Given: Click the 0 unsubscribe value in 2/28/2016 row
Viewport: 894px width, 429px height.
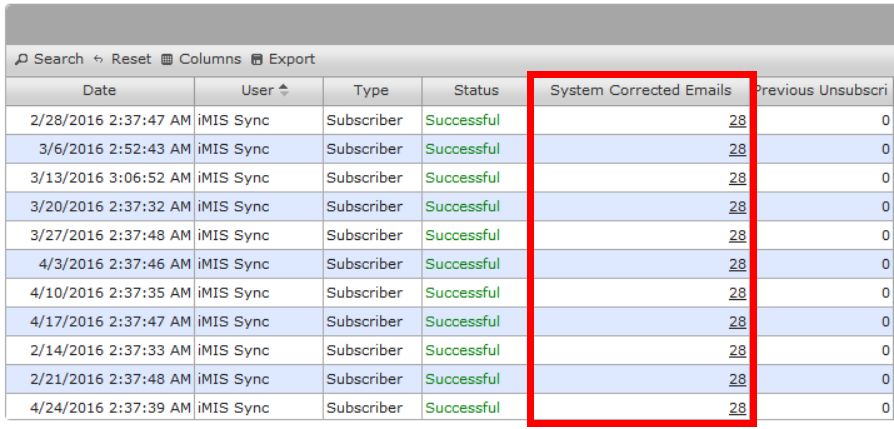Looking at the screenshot, I should click(885, 120).
